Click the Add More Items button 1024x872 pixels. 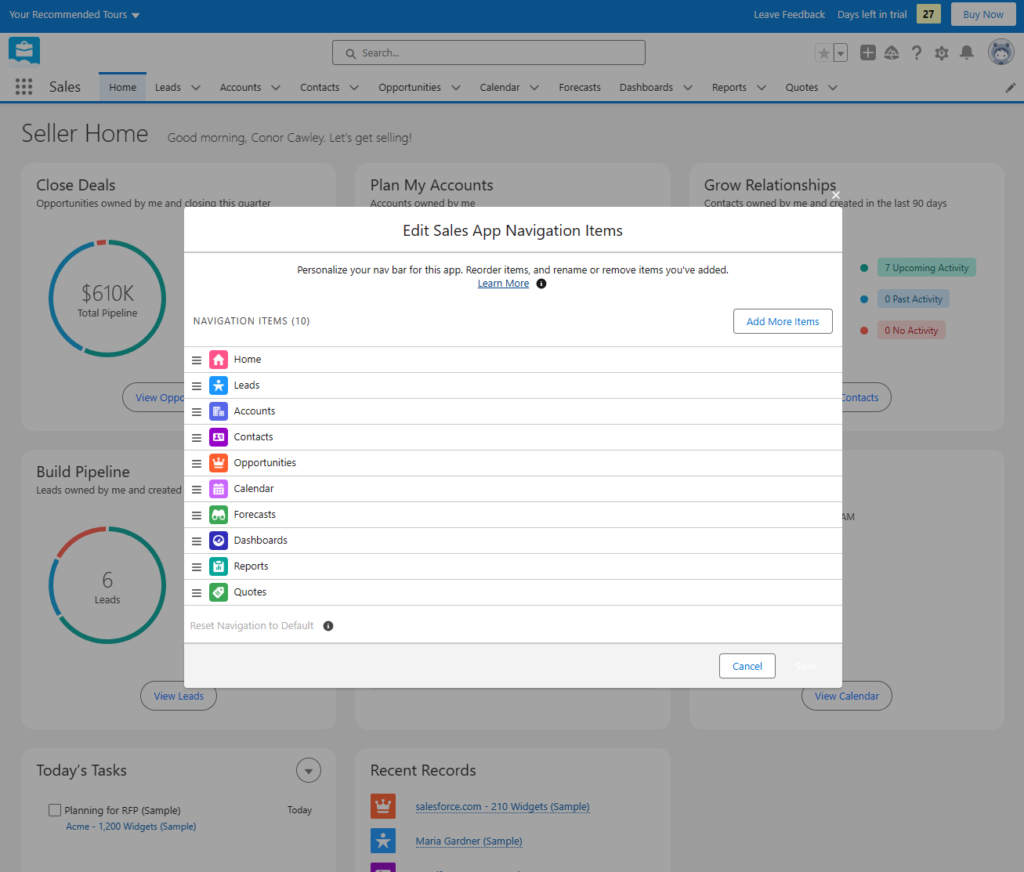click(782, 321)
